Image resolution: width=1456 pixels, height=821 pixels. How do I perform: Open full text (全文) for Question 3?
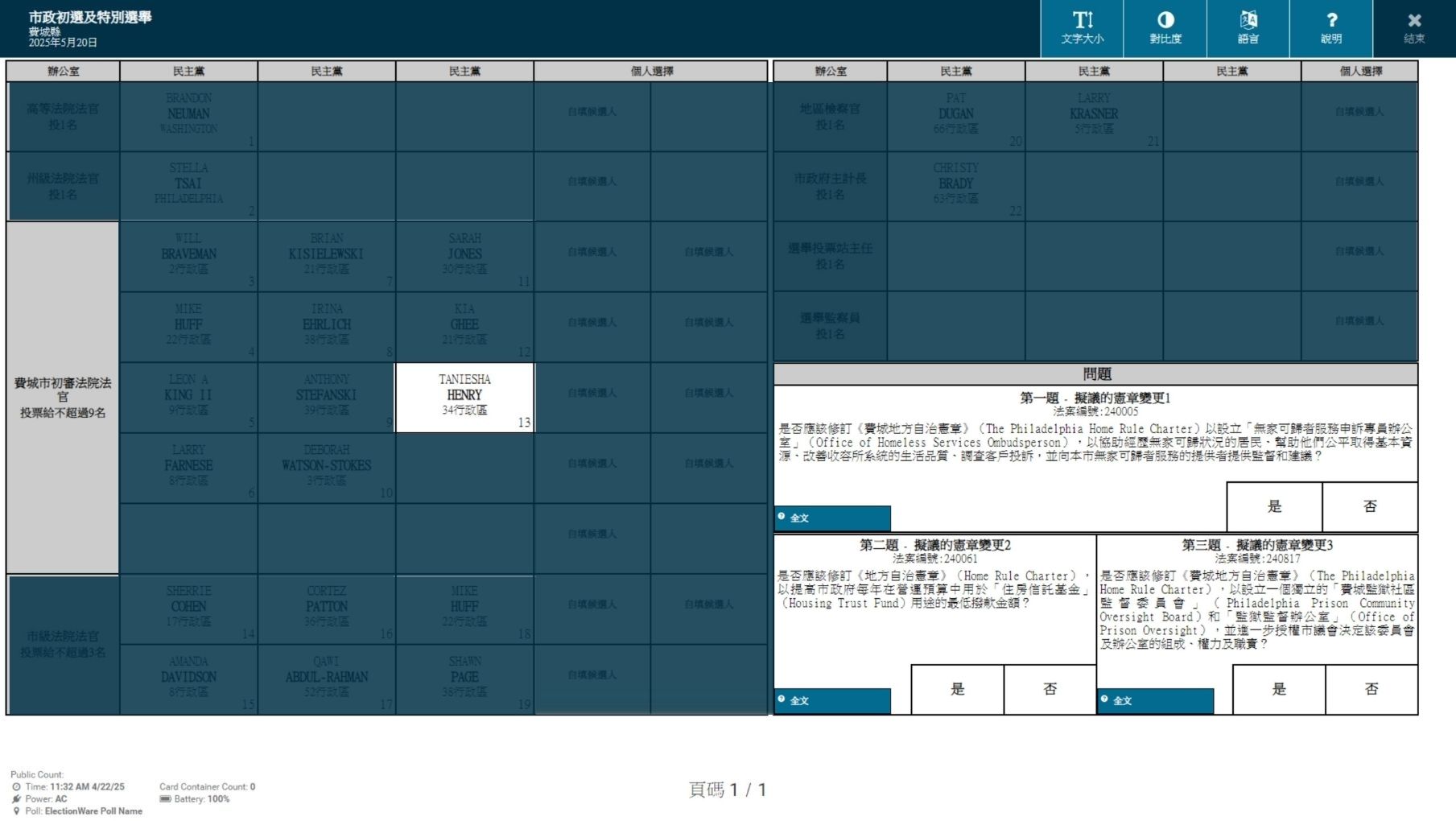tap(1155, 700)
